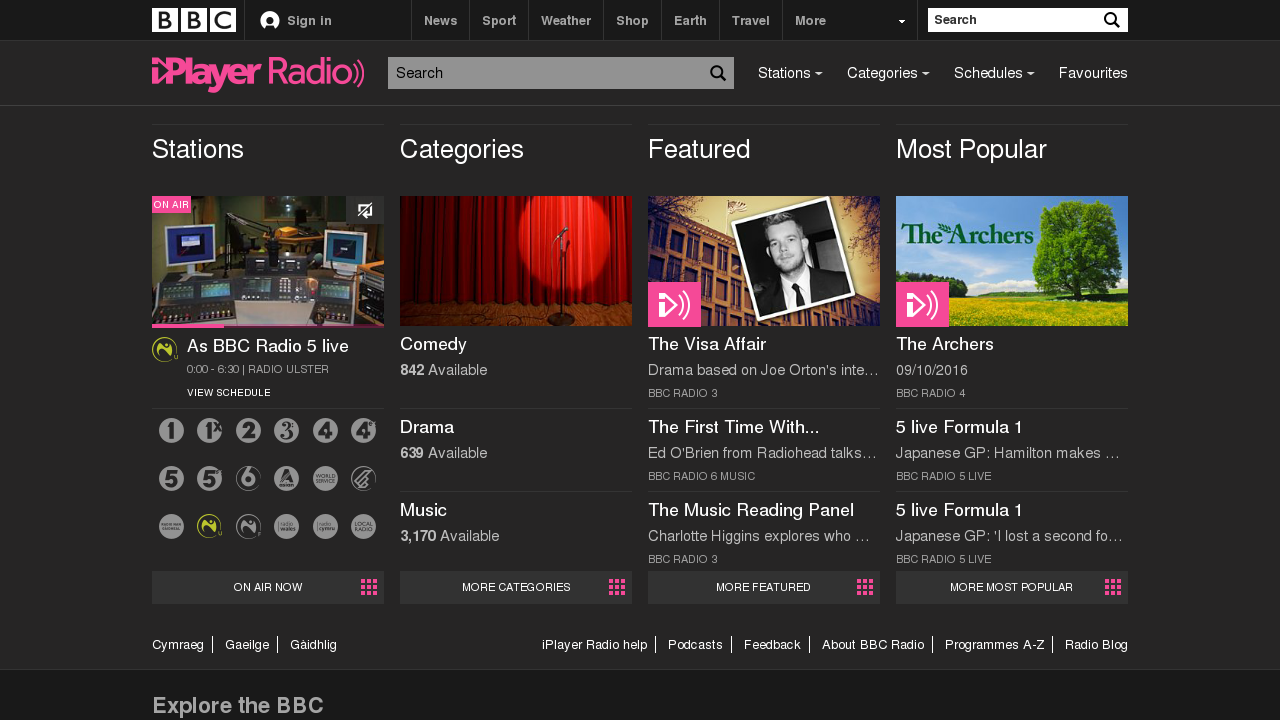The width and height of the screenshot is (1280, 720).
Task: Open the BBC Radio 5 live station icon
Action: click(171, 479)
